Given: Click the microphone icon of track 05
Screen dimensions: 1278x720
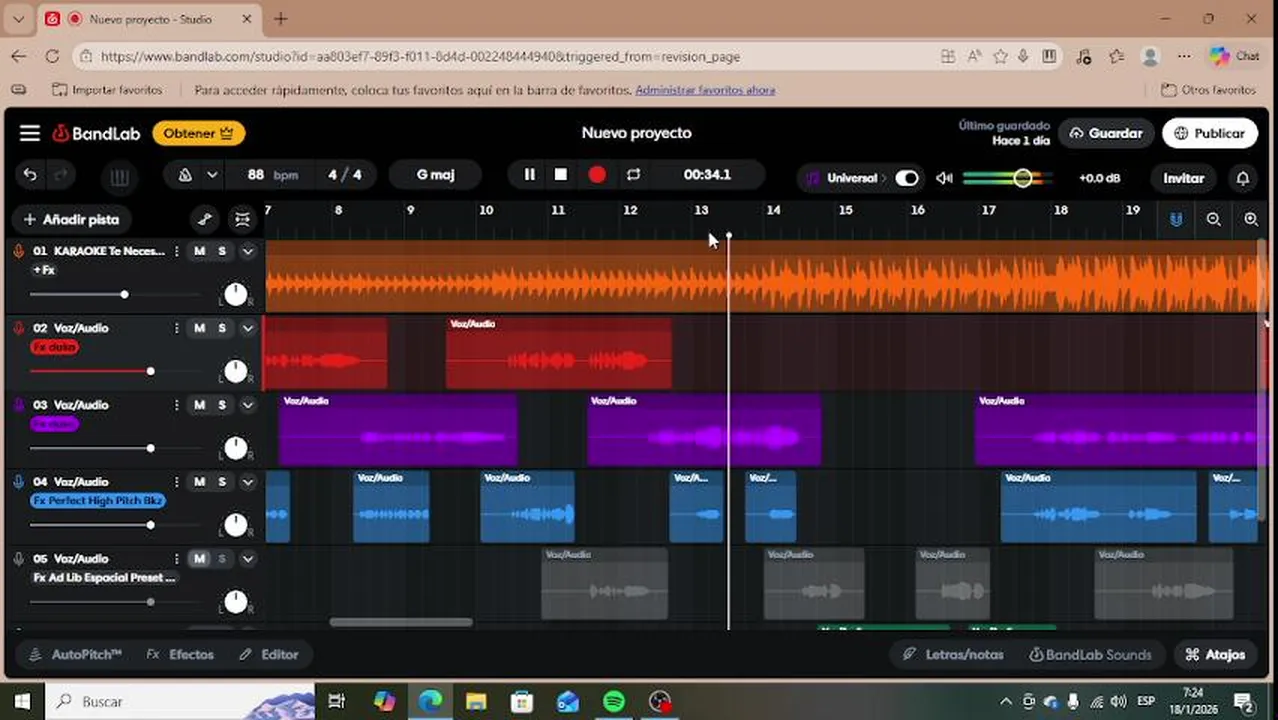Looking at the screenshot, I should pos(18,559).
